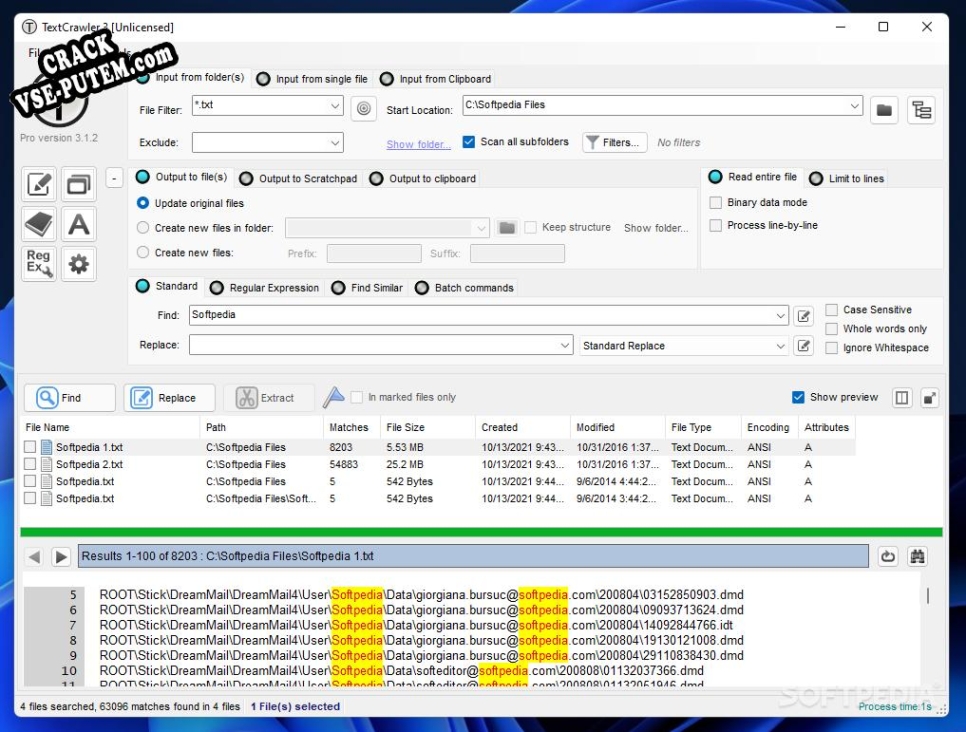The image size is (966, 732).
Task: Click Softpedia 2.txt file icon
Action: pos(47,465)
